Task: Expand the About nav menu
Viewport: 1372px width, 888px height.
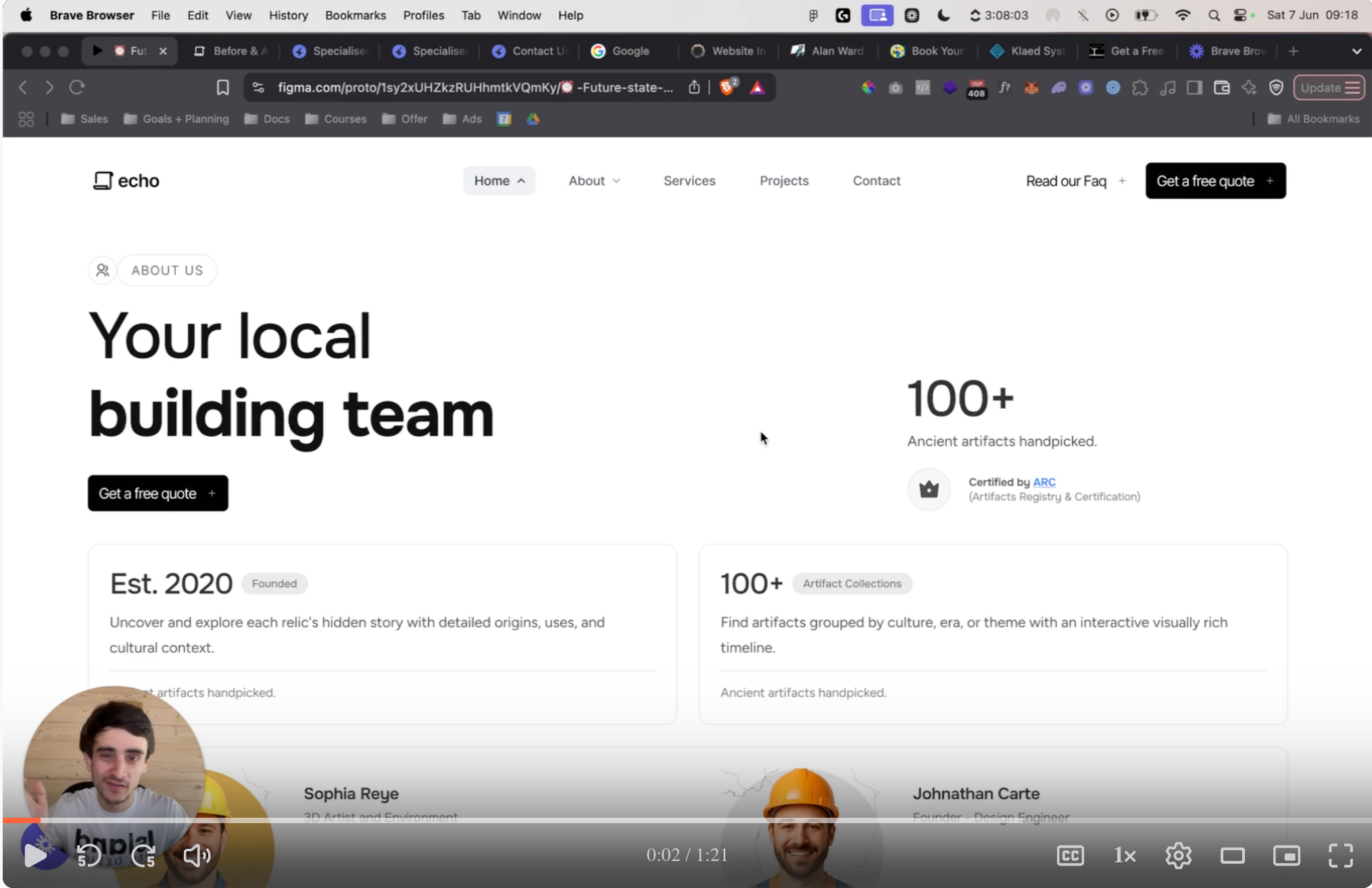Action: [x=594, y=180]
